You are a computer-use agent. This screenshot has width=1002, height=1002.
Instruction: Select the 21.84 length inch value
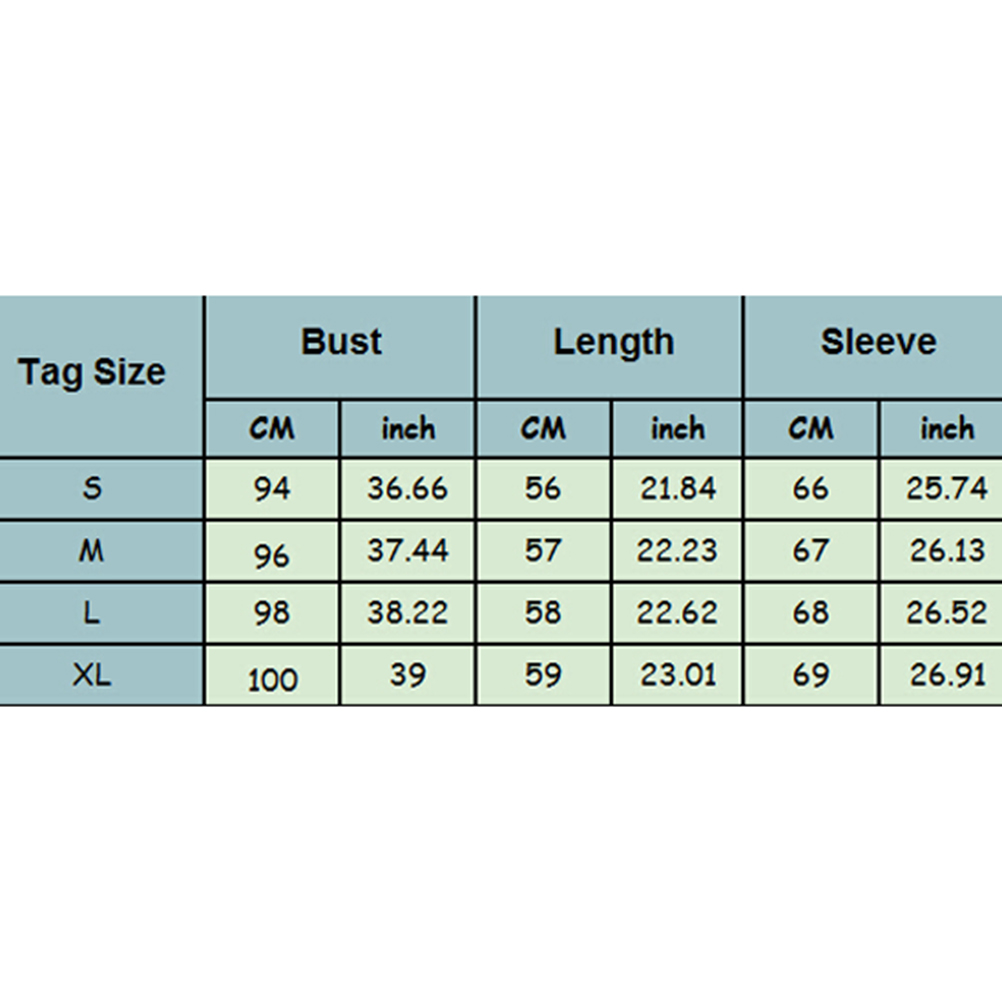pos(678,489)
